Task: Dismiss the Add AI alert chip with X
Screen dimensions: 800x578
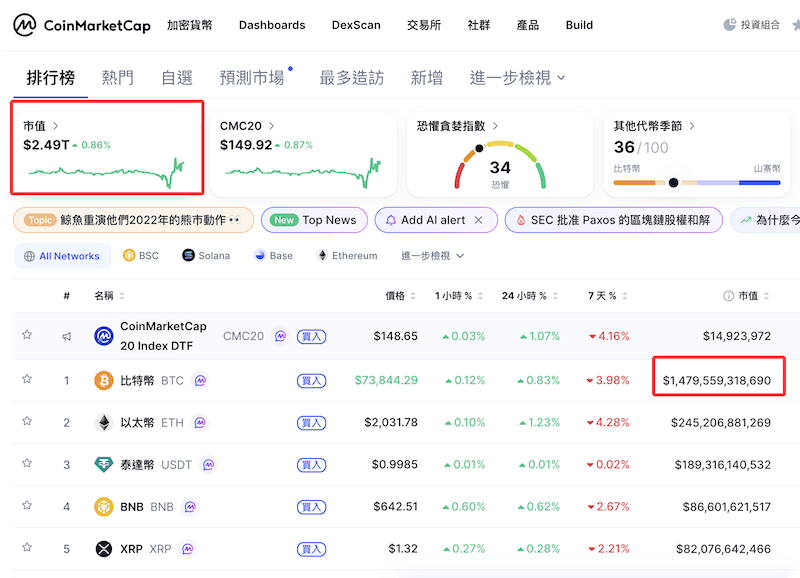Action: point(479,220)
